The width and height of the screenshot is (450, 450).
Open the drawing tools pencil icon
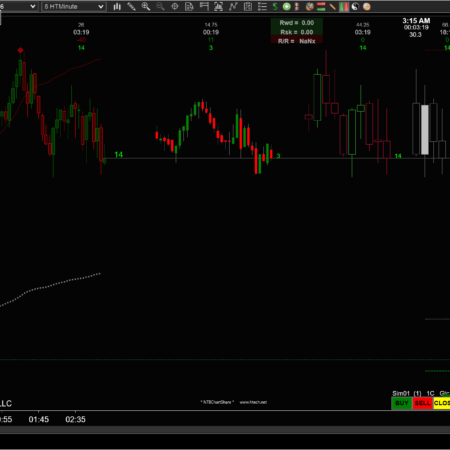point(131,6)
